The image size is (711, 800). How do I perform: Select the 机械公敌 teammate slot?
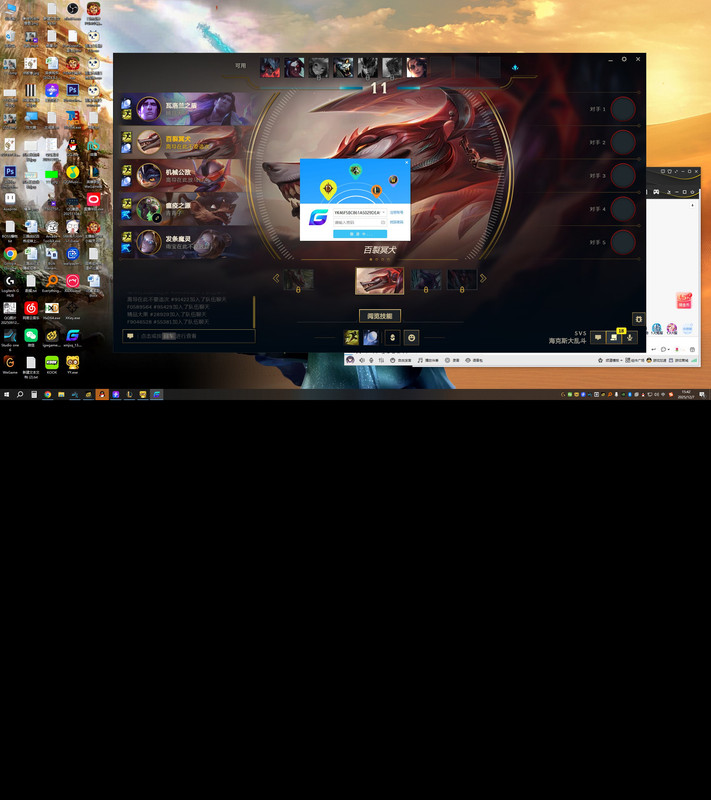click(x=186, y=176)
